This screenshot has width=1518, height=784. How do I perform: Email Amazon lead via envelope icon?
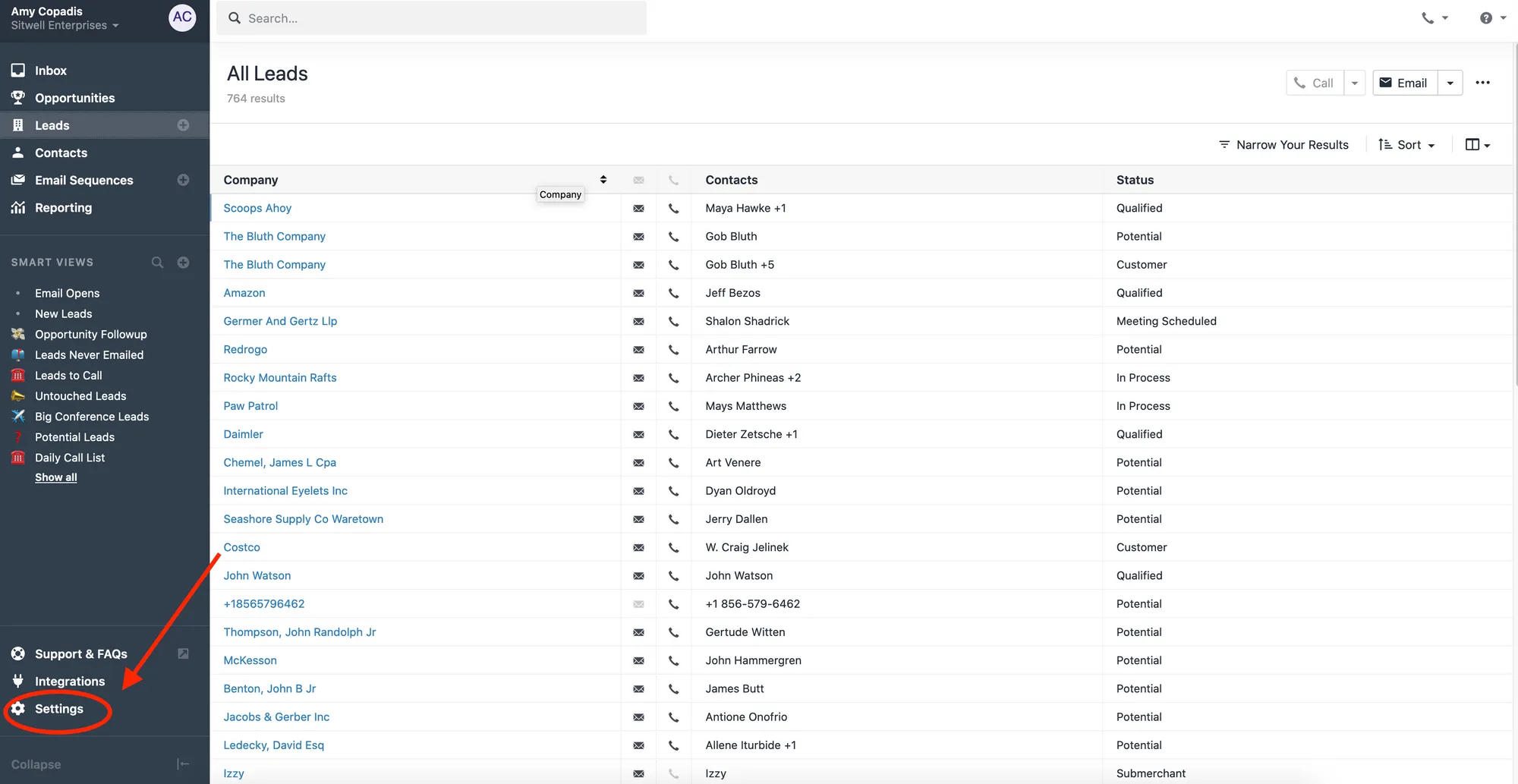pos(638,293)
